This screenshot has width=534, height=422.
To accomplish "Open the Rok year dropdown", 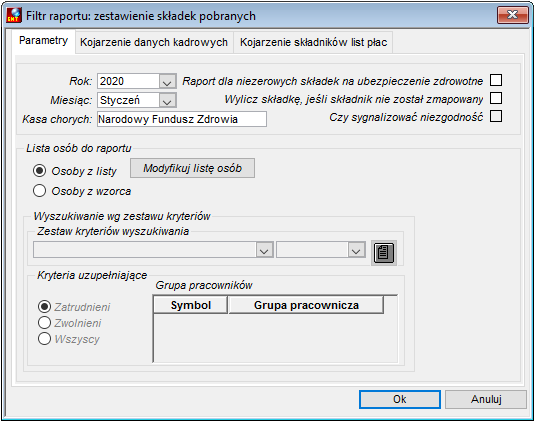I will (167, 81).
